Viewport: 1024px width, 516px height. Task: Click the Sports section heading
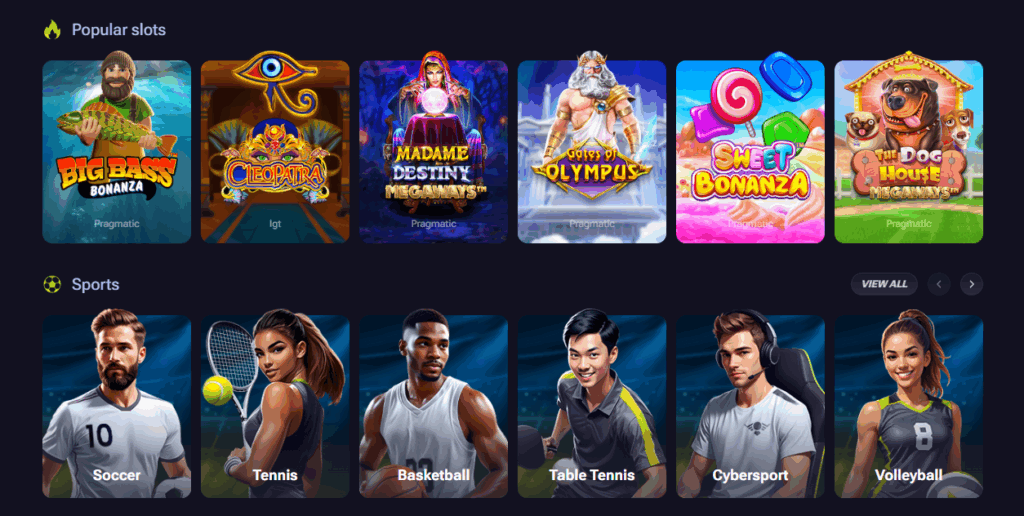point(95,285)
